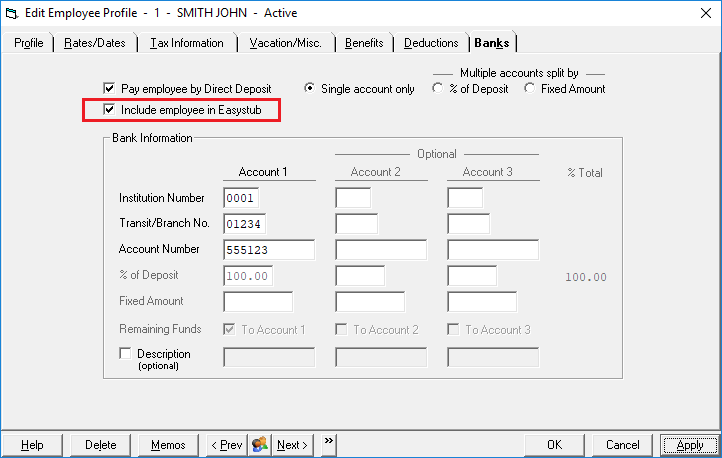Click the Help button
Screen dimensions: 722x458
32,445
